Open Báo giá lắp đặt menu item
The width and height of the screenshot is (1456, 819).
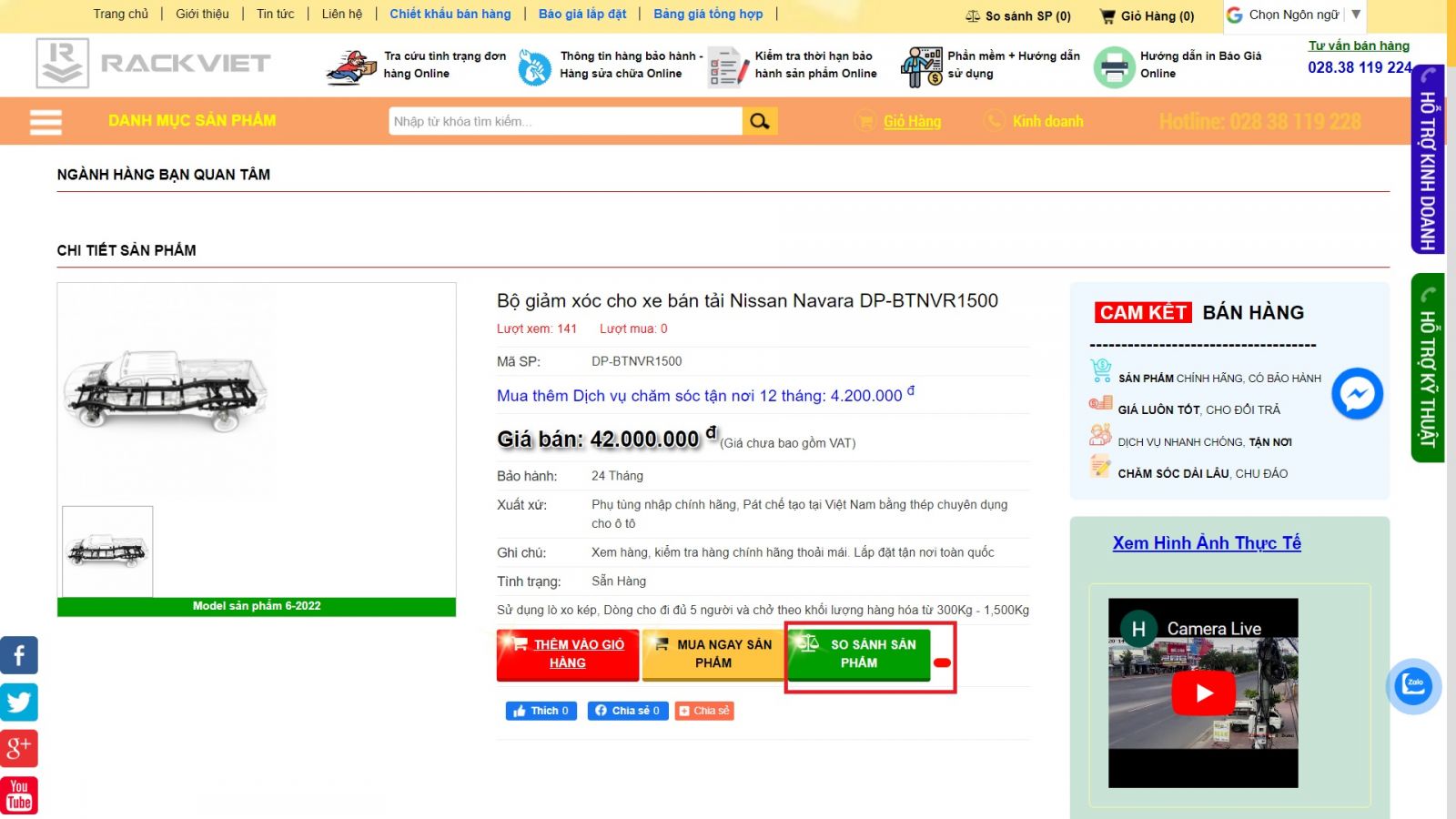(582, 14)
